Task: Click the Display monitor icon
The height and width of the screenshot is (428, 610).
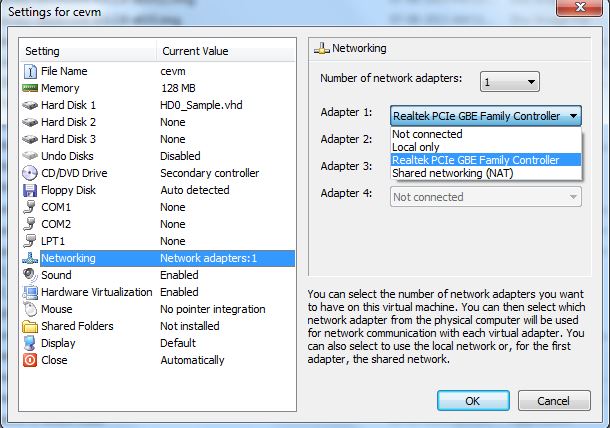Action: pyautogui.click(x=30, y=344)
